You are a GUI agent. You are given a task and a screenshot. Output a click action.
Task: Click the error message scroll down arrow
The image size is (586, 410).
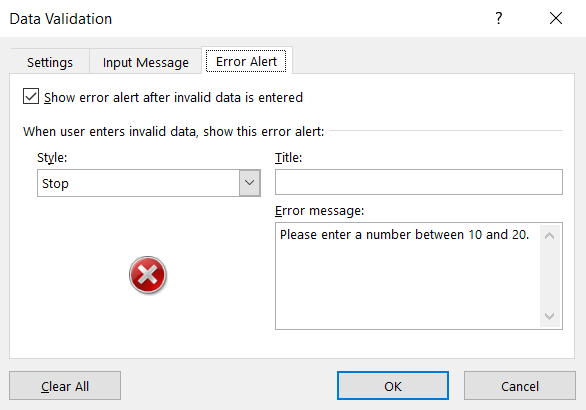coord(549,316)
